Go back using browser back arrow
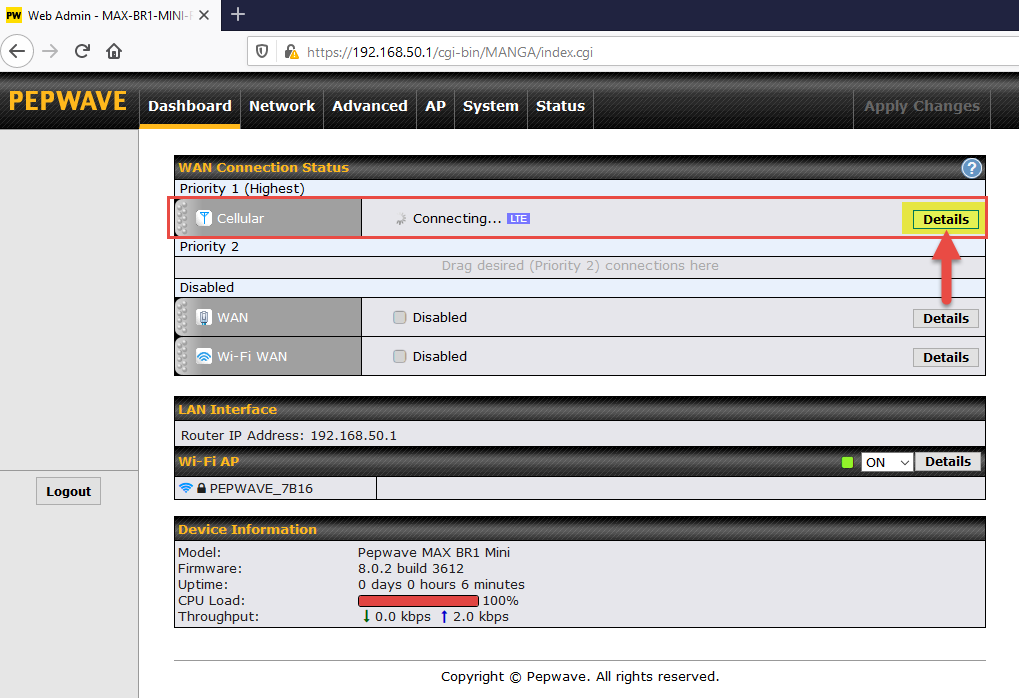The width and height of the screenshot is (1019, 698). 18,51
